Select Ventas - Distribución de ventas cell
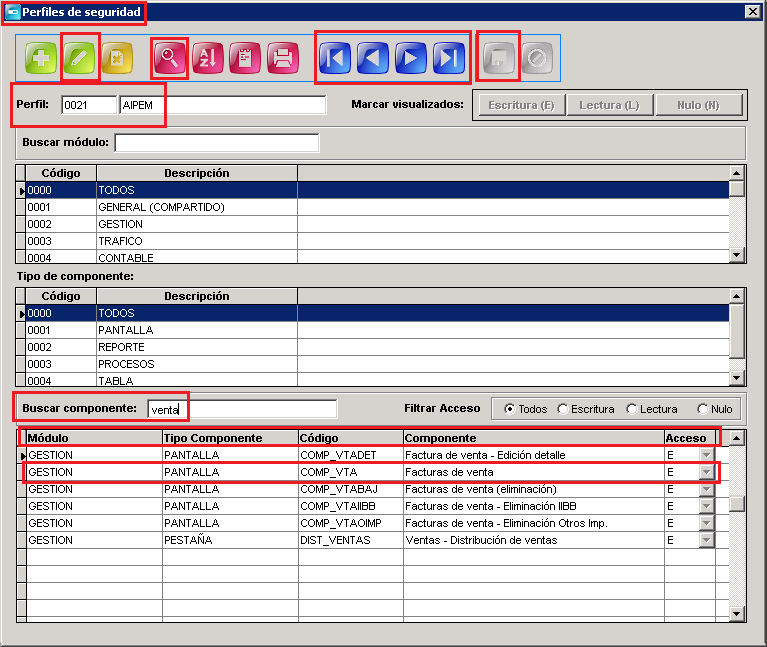The width and height of the screenshot is (767, 647). coord(534,540)
